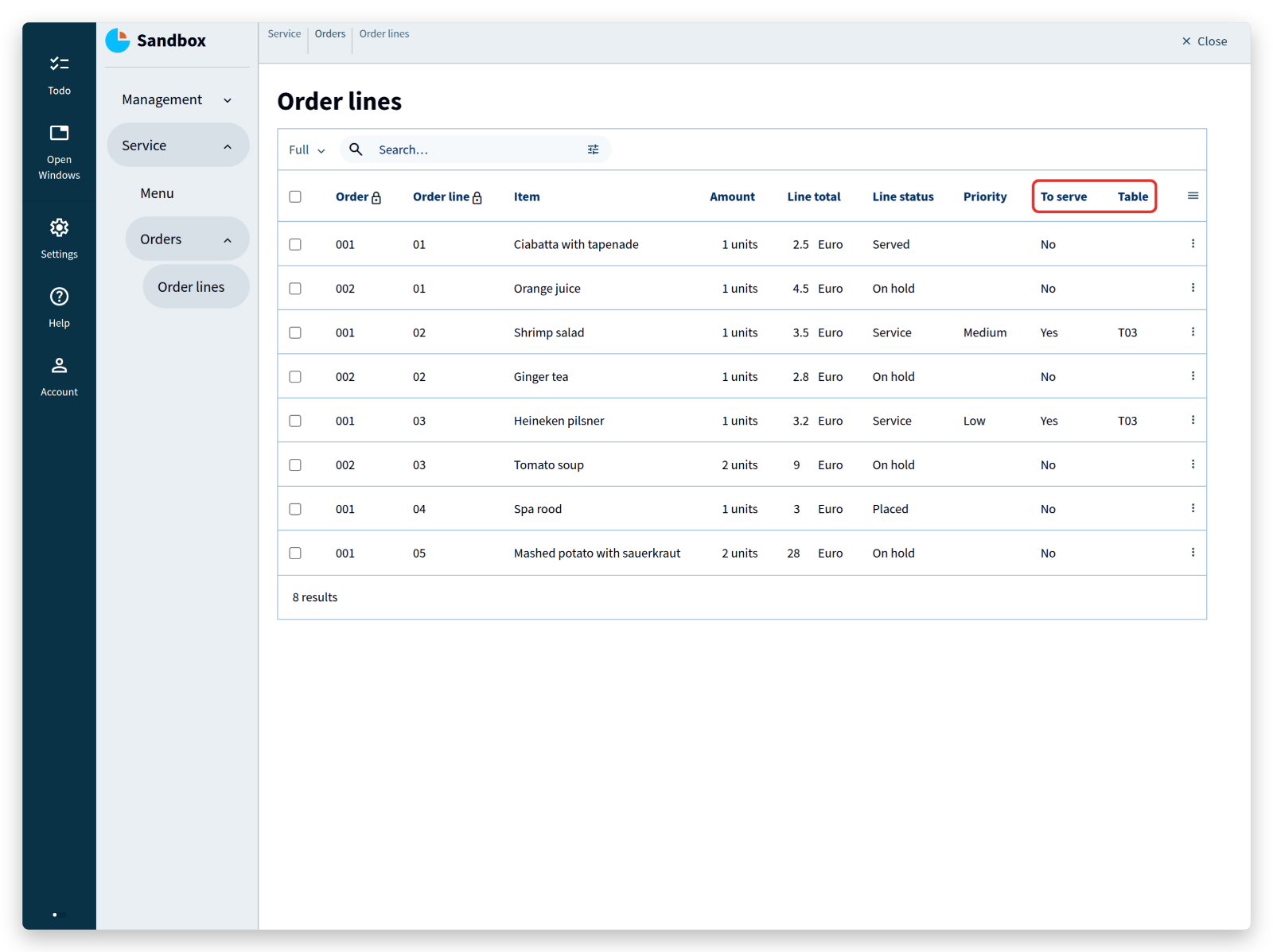The height and width of the screenshot is (952, 1273).
Task: Click the search magnifier icon
Action: point(356,150)
